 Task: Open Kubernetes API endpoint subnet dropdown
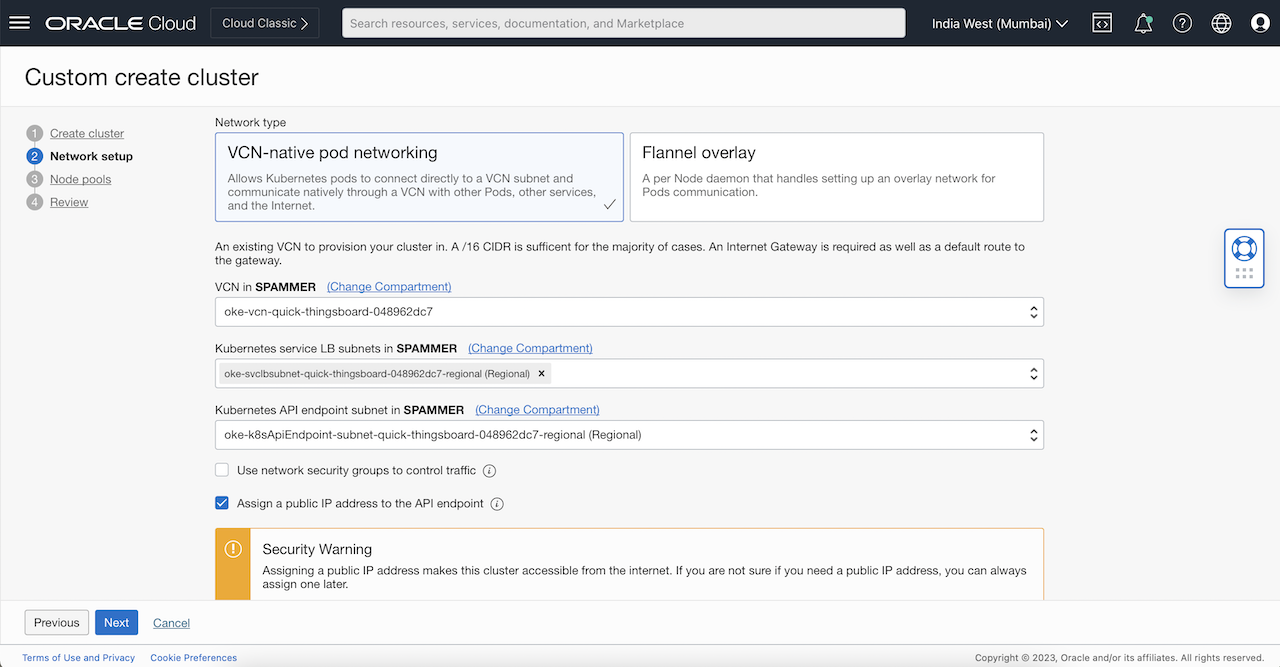point(629,435)
